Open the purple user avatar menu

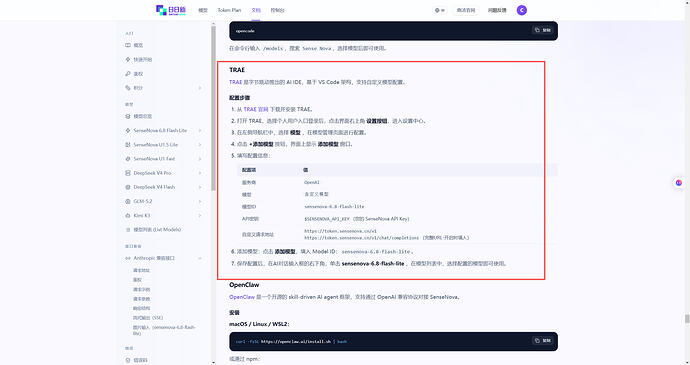[521, 10]
